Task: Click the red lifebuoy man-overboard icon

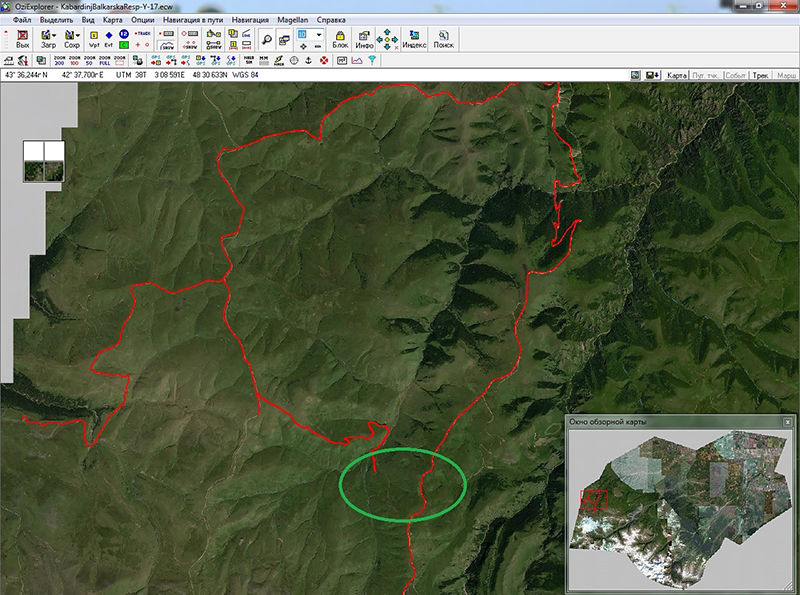Action: (323, 60)
